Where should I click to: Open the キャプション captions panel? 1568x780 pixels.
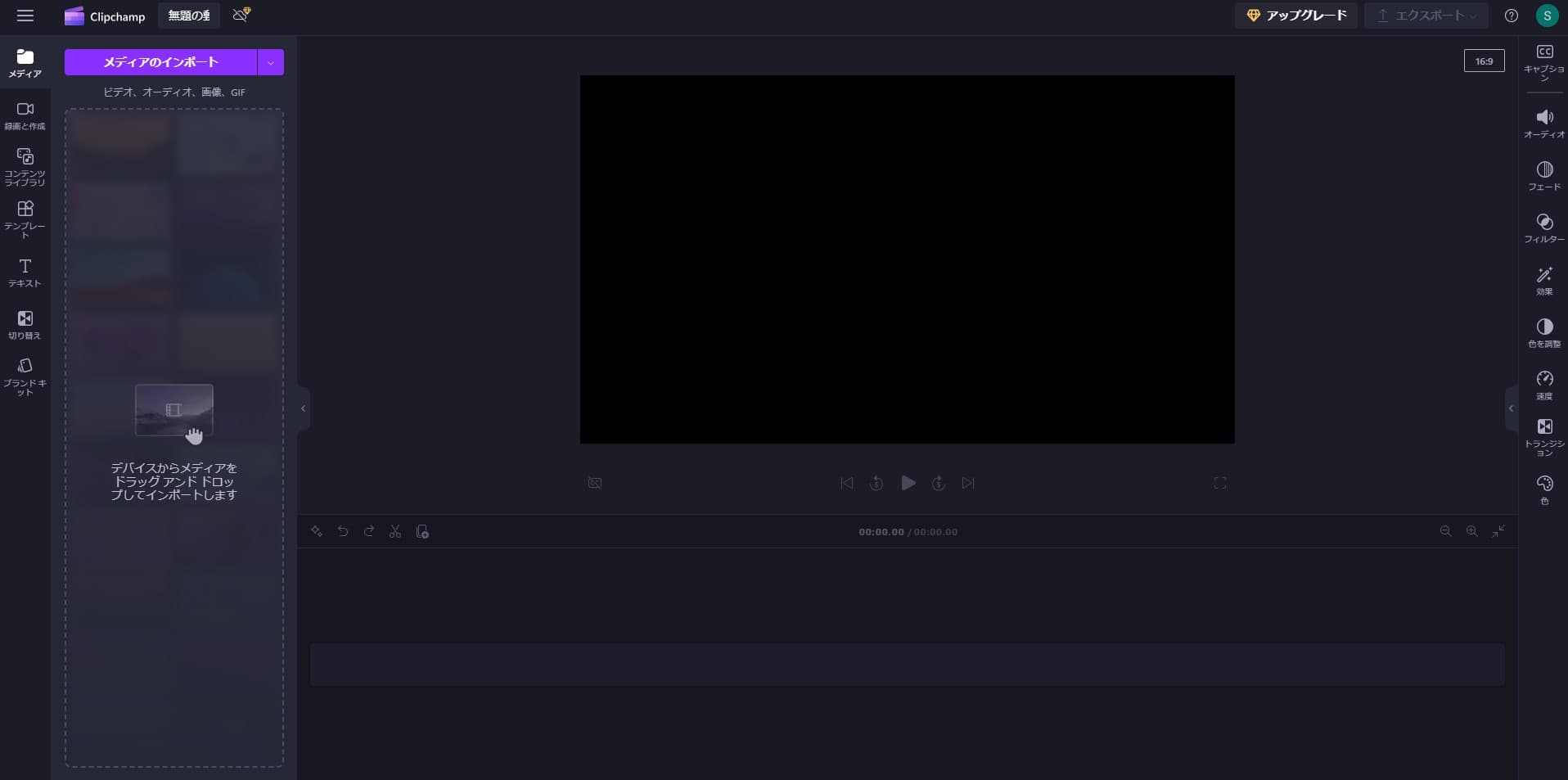tap(1544, 62)
